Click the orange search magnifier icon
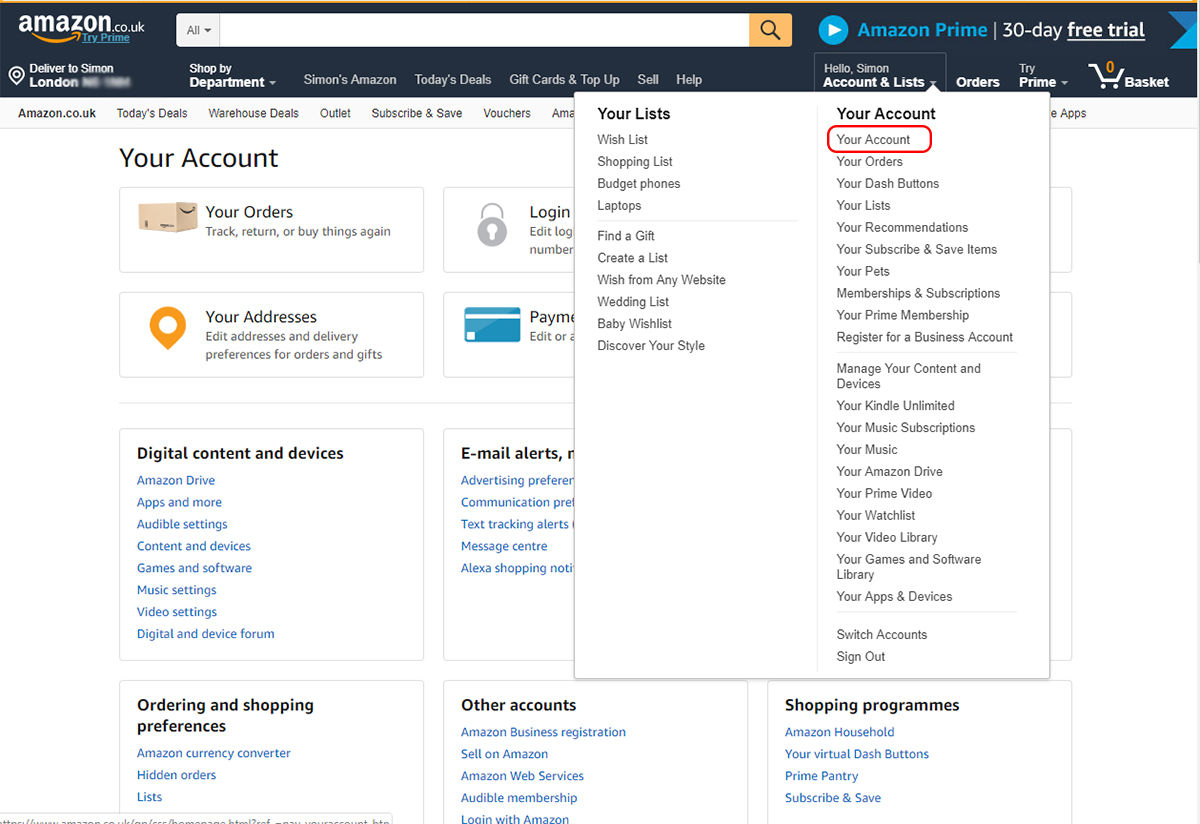1200x824 pixels. click(x=769, y=30)
